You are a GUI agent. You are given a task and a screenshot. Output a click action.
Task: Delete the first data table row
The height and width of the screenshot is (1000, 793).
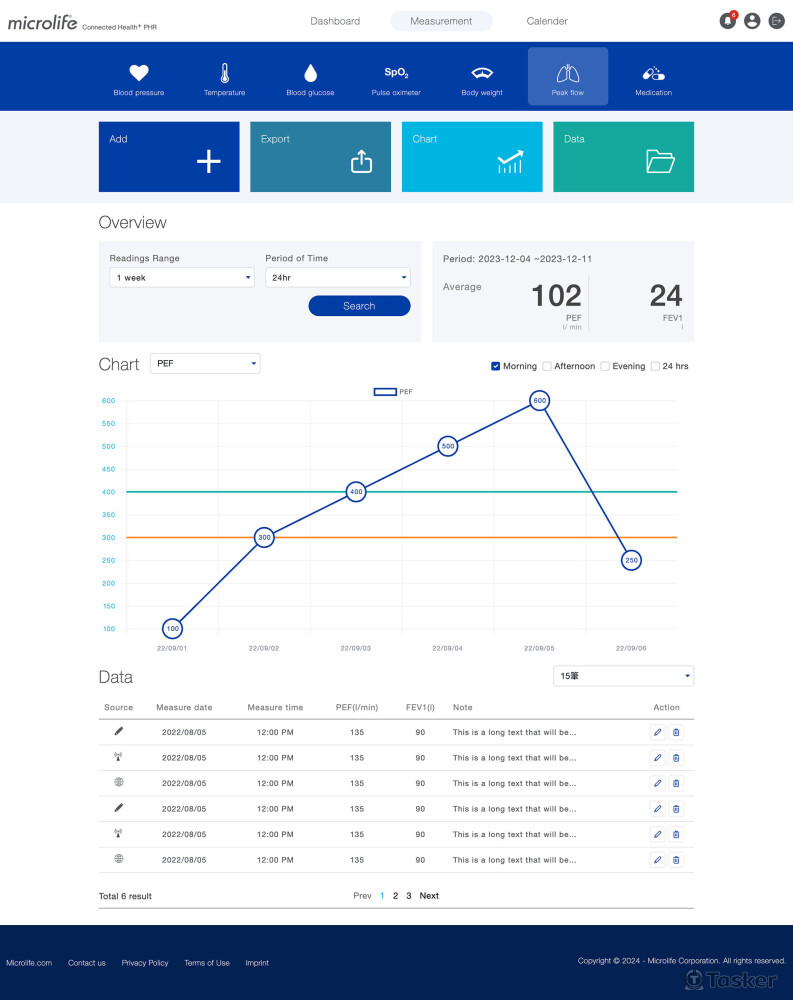676,732
